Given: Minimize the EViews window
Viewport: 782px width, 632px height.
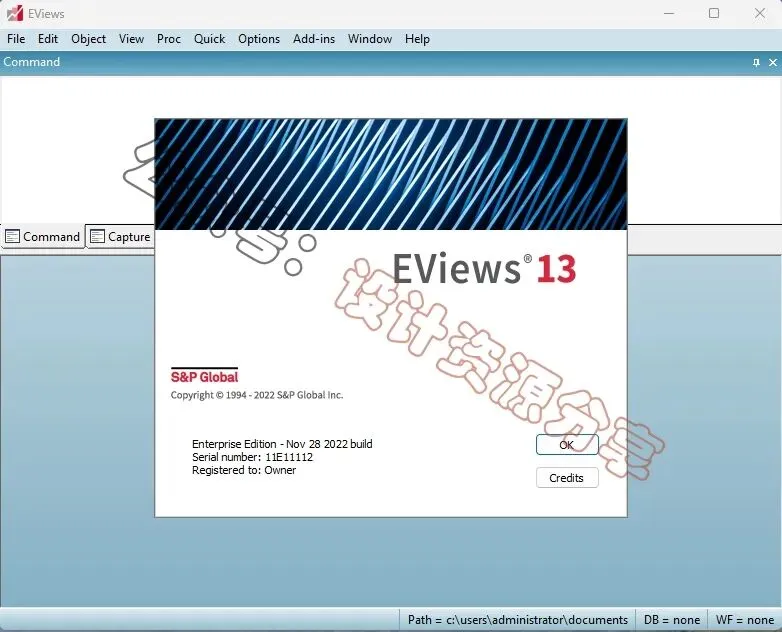Looking at the screenshot, I should (x=669, y=13).
